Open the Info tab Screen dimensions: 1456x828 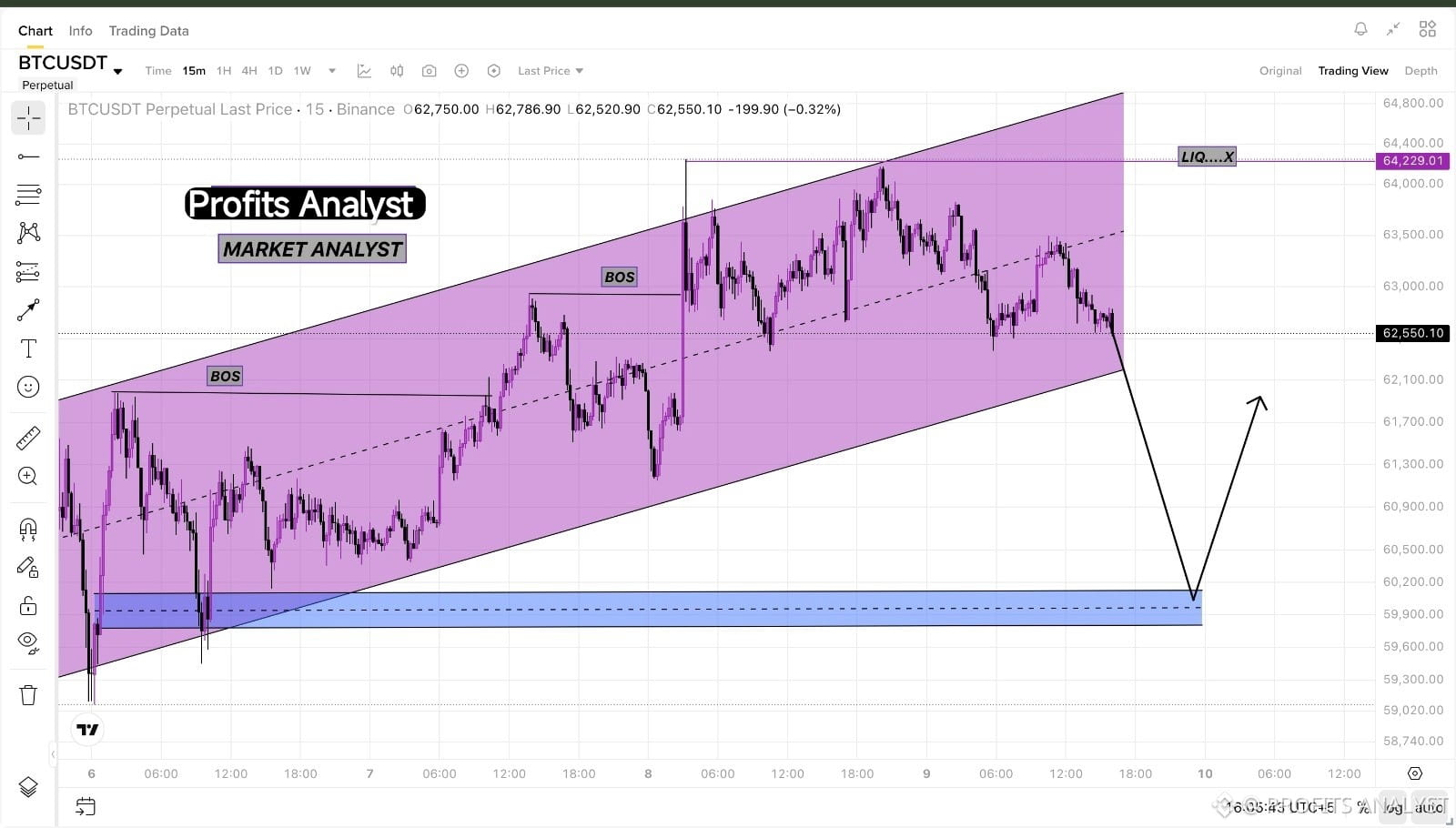tap(81, 30)
